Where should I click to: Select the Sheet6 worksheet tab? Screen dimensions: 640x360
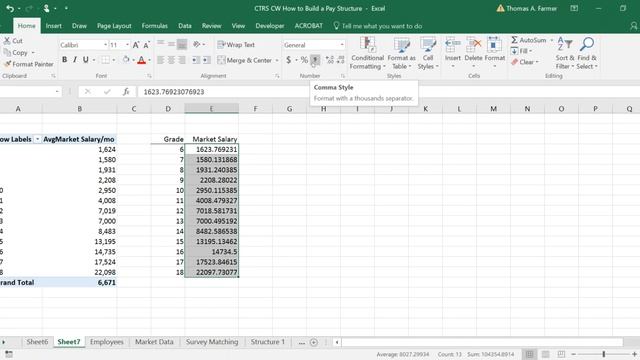tap(37, 342)
